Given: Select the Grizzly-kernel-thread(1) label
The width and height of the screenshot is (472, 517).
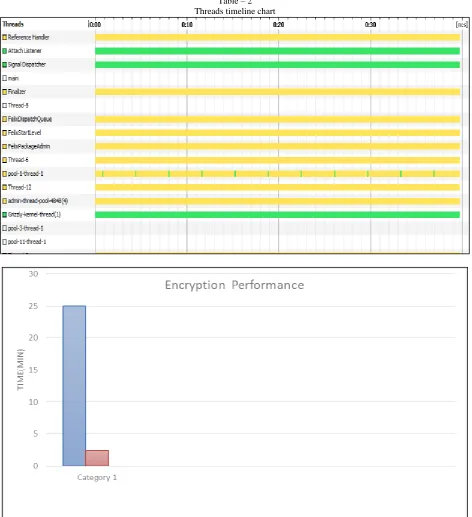Looking at the screenshot, I should pos(34,215).
